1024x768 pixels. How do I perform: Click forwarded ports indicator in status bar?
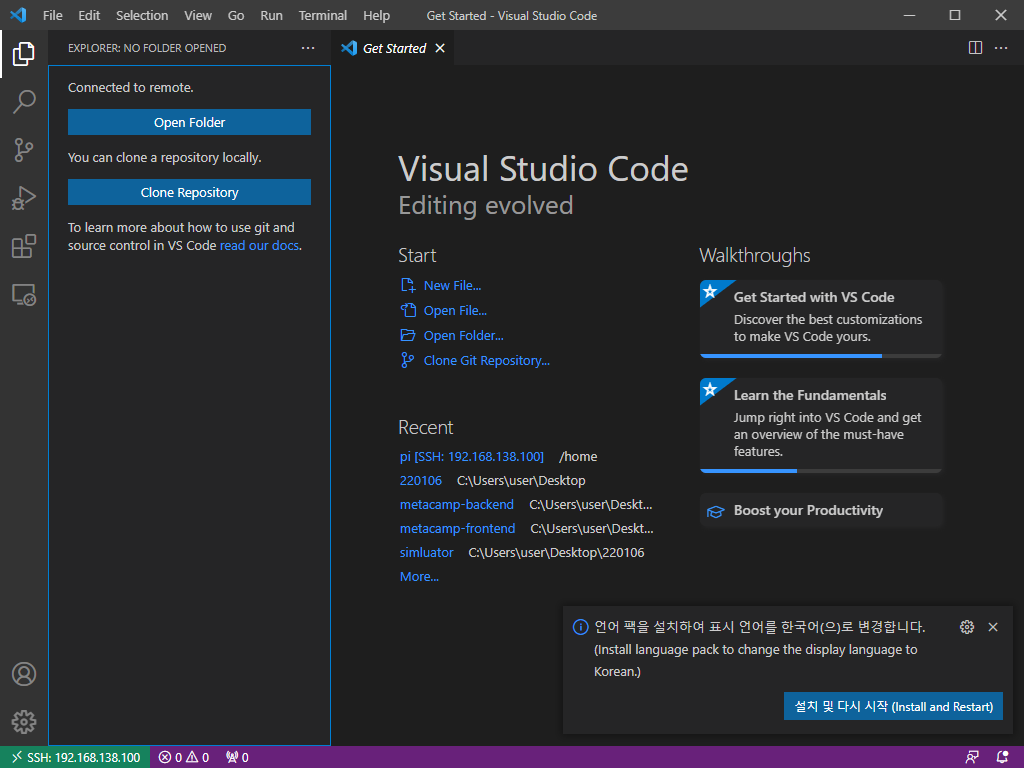pos(237,758)
